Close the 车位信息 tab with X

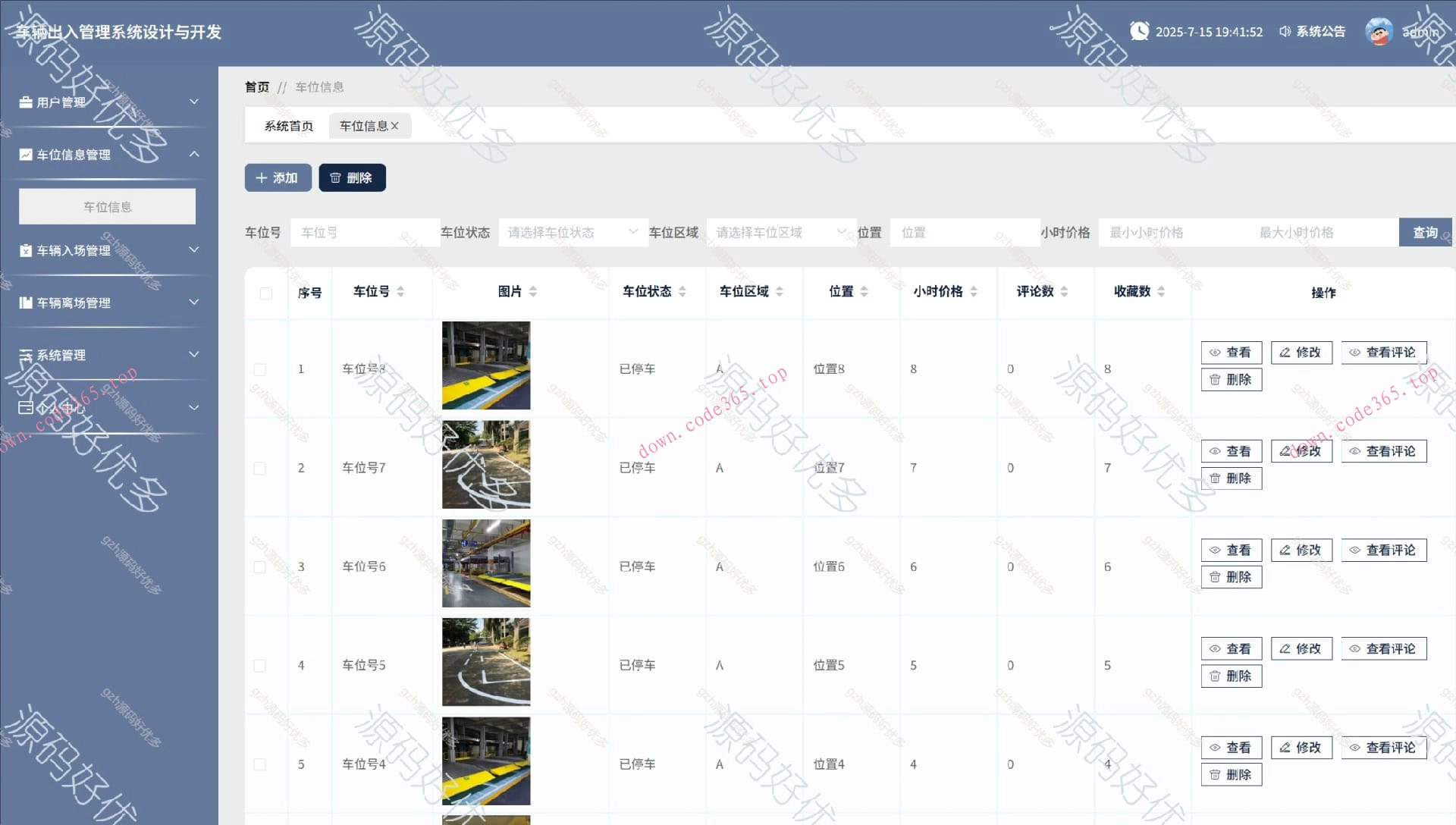(x=395, y=126)
